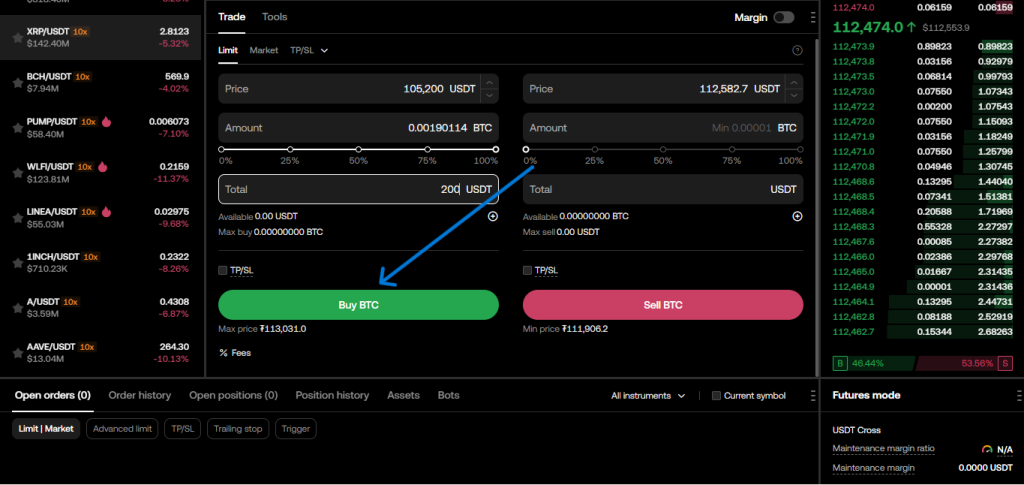Image resolution: width=1024 pixels, height=485 pixels.
Task: Set sell amount slider to 50%
Action: tap(663, 150)
